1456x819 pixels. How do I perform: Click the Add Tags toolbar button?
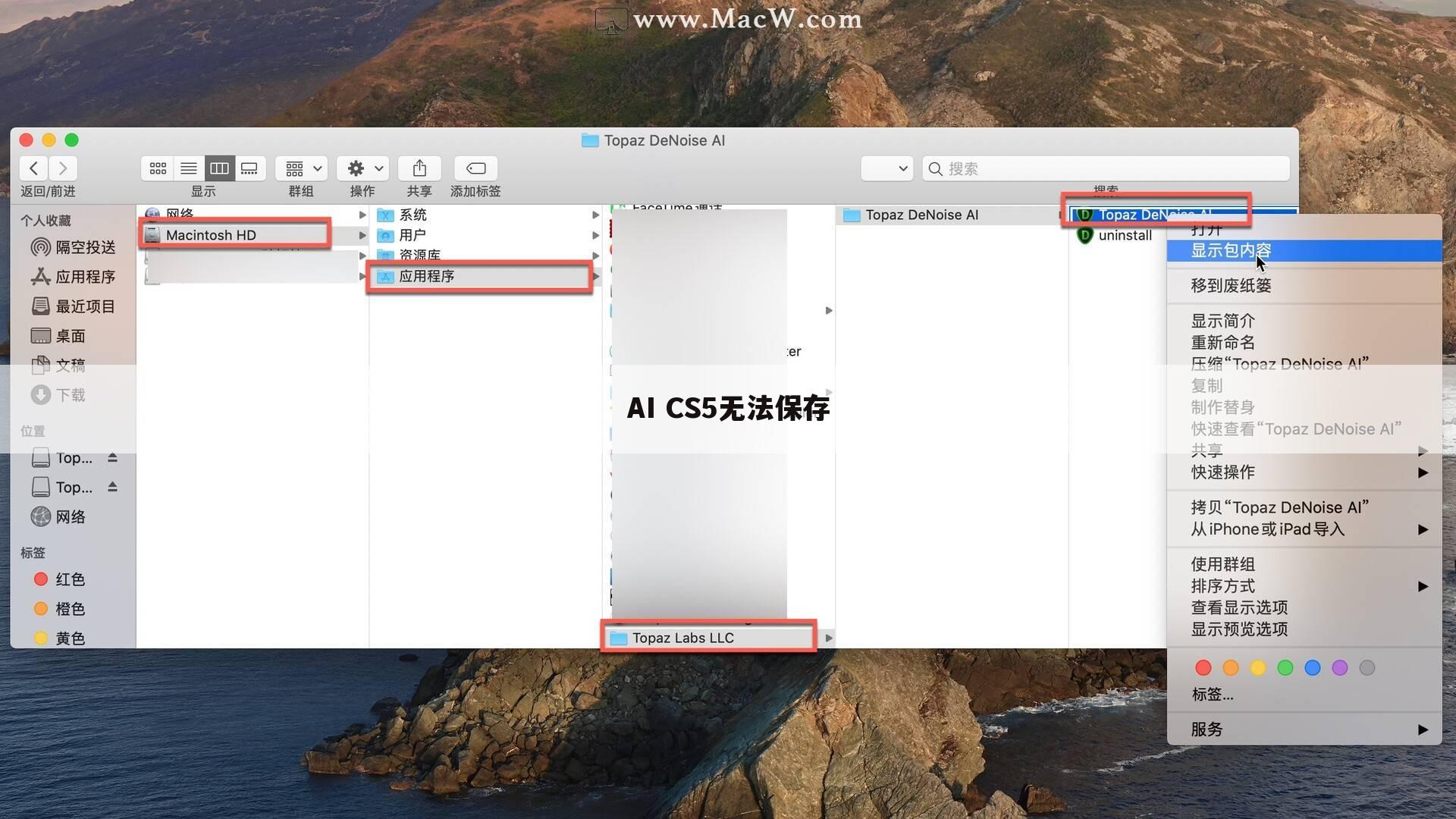coord(475,168)
